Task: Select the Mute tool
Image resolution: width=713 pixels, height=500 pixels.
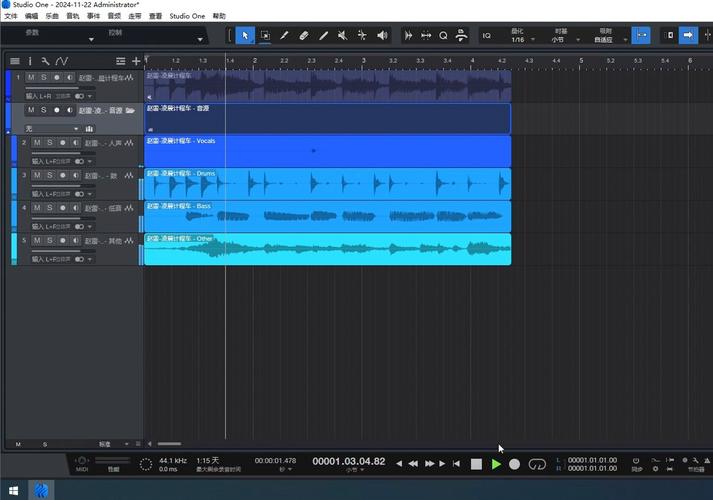Action: click(342, 35)
